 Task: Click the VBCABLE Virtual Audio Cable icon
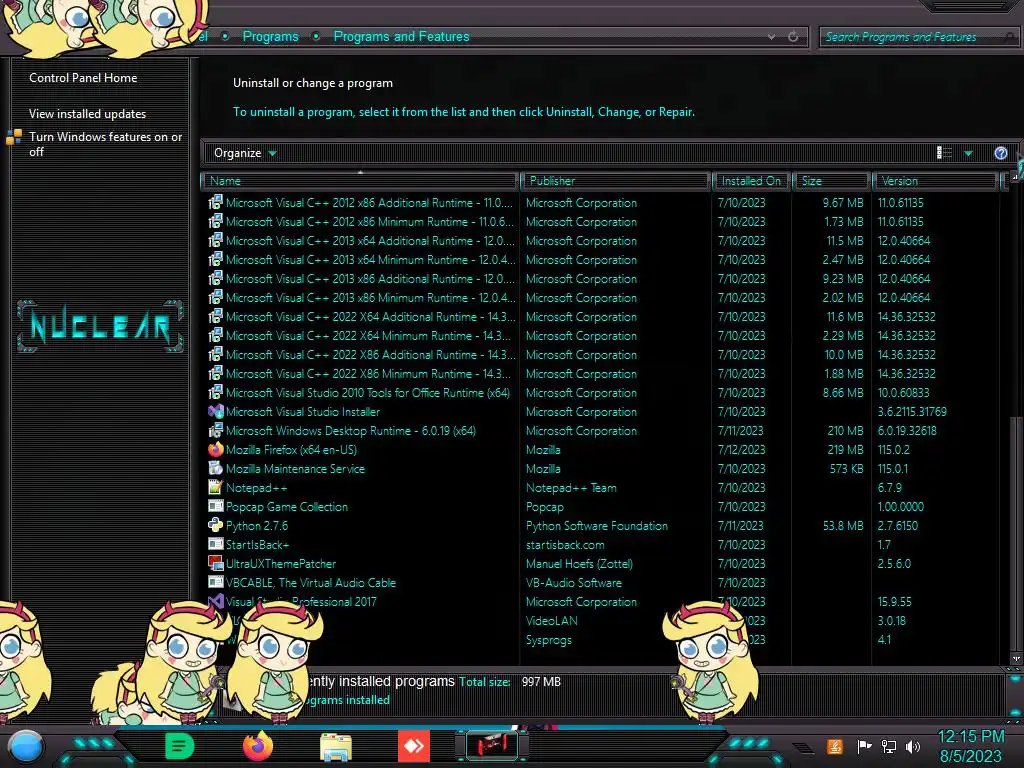coord(216,582)
